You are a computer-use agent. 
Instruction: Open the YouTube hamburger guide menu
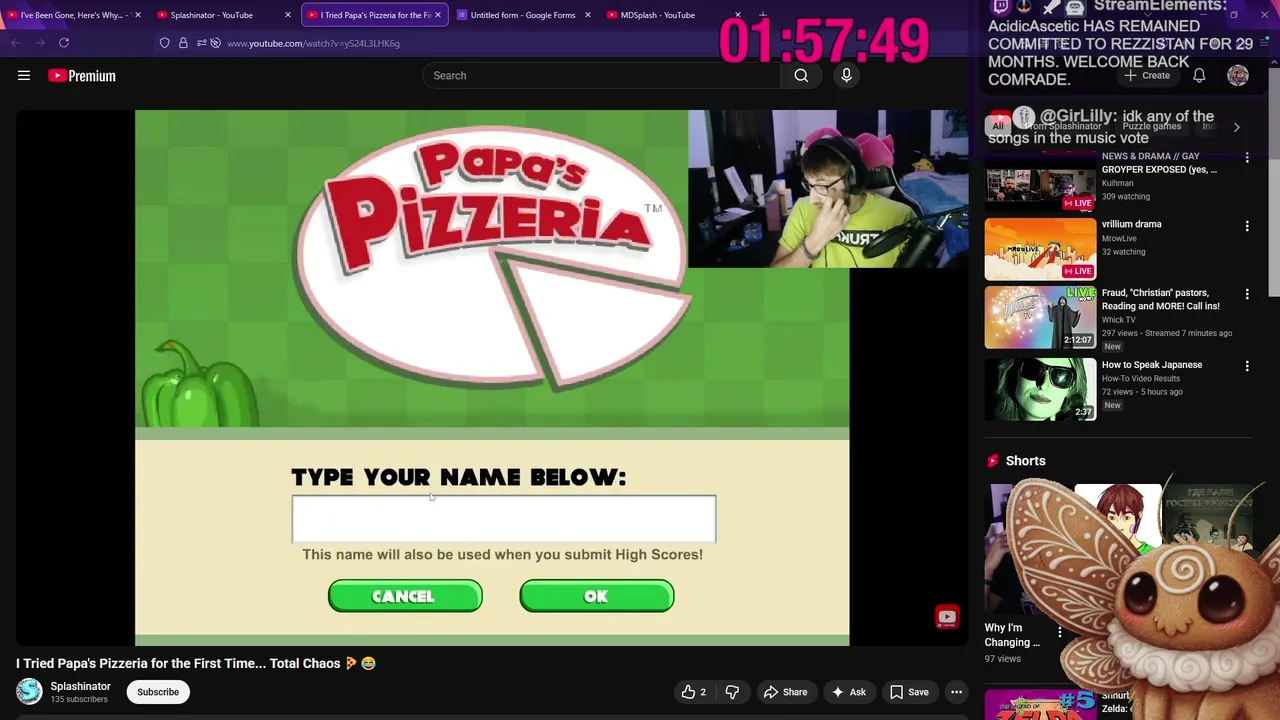pos(24,75)
